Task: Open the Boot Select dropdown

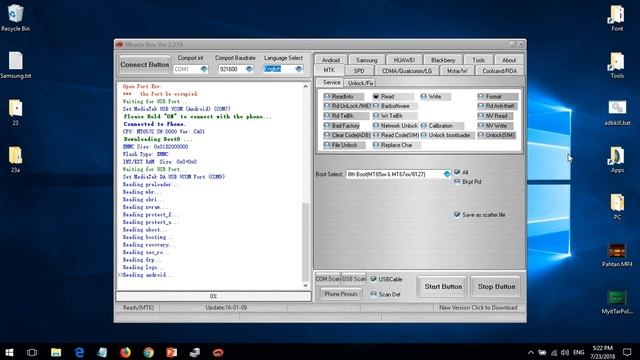Action: tap(447, 174)
